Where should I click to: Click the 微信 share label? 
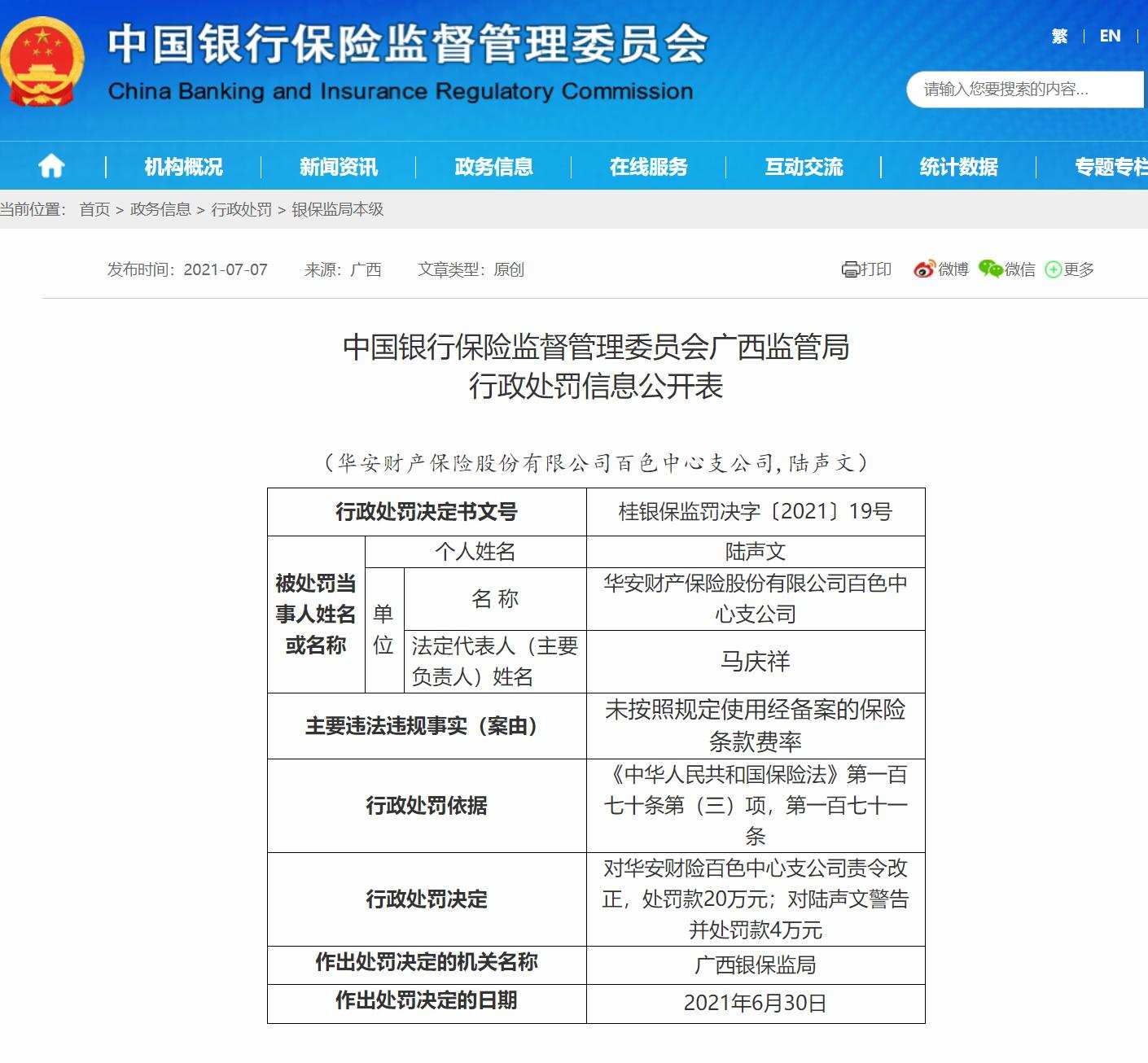[x=1020, y=269]
